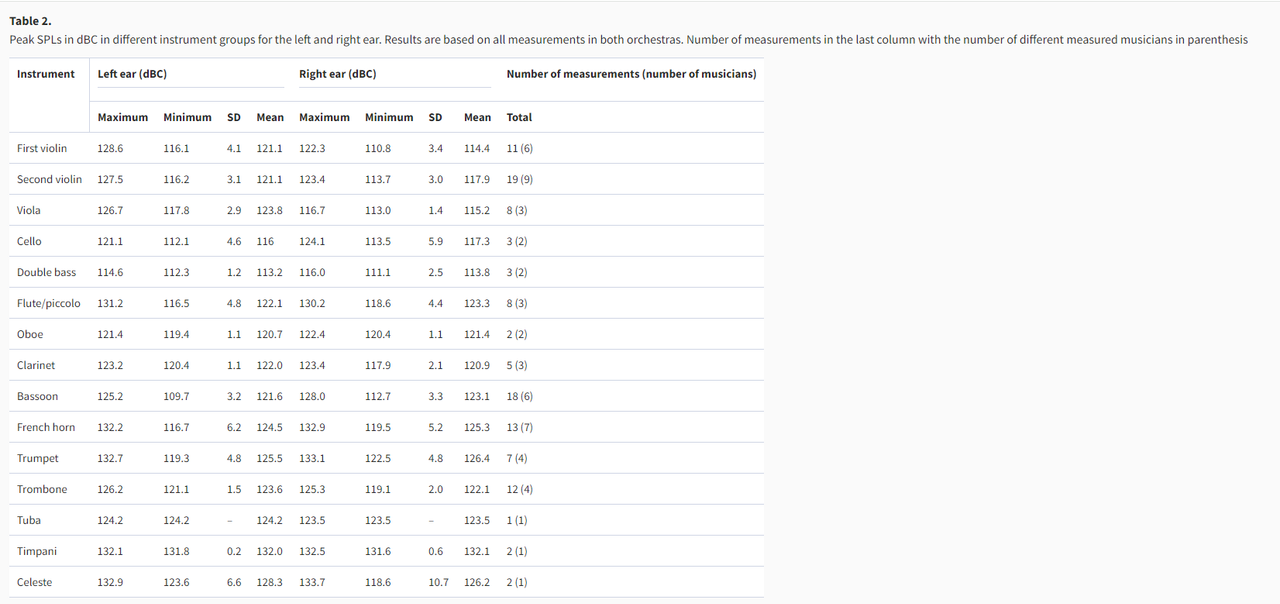Click French horn right ear maximum 132.9
Viewport: 1280px width, 604px height.
(312, 427)
